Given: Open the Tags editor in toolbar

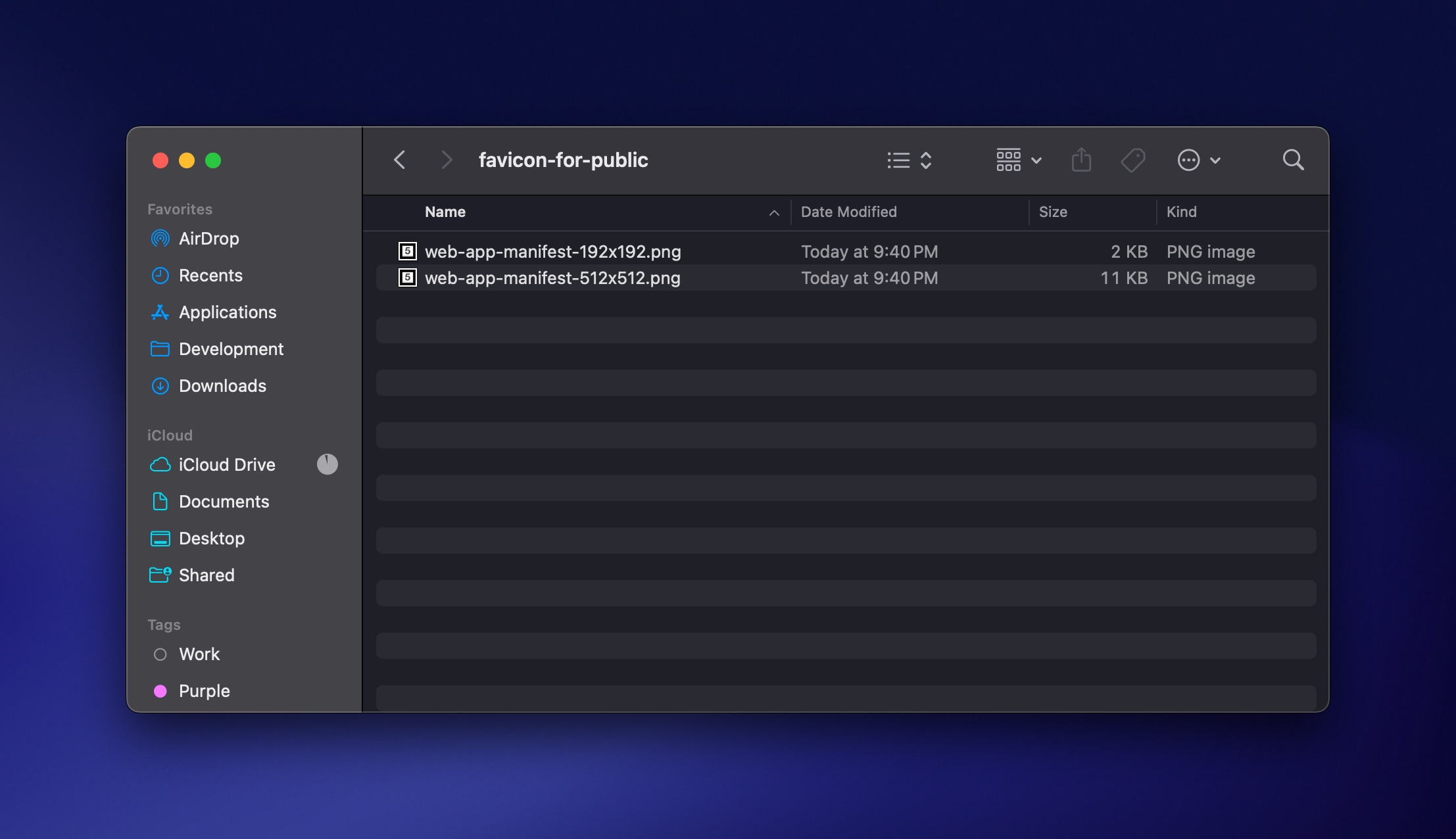Looking at the screenshot, I should click(1134, 160).
